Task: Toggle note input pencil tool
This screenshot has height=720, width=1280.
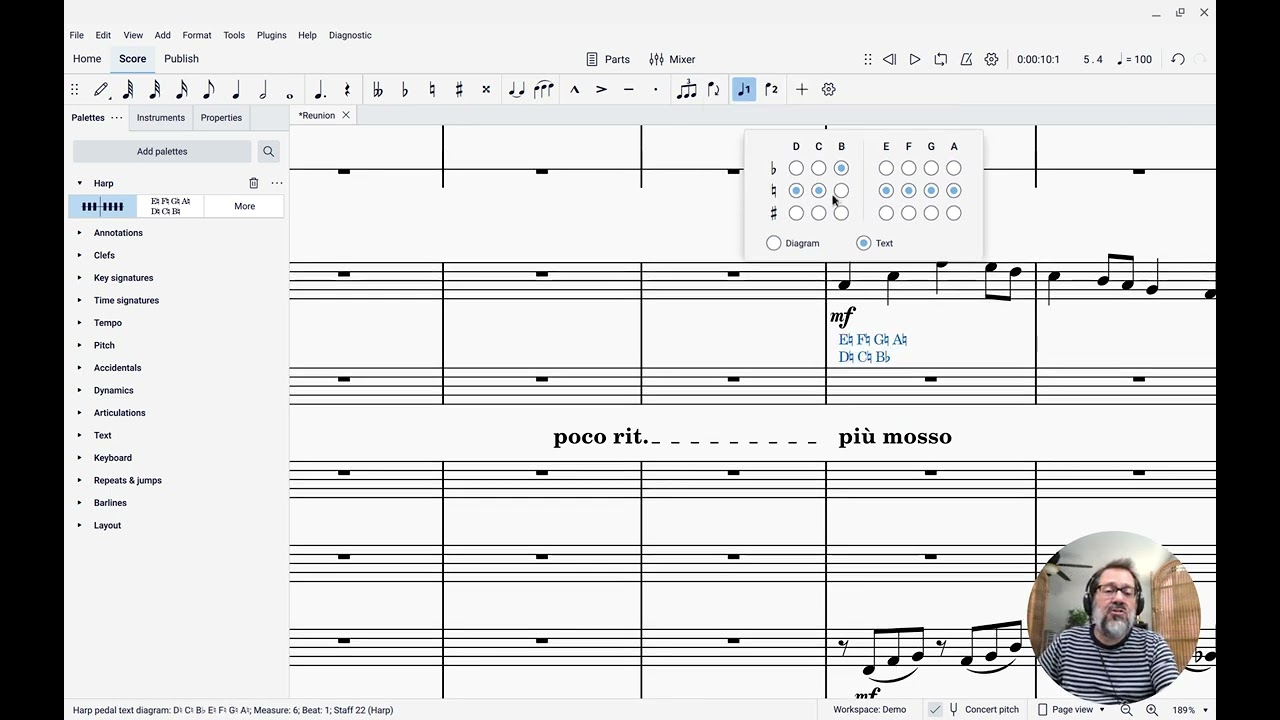Action: (101, 89)
